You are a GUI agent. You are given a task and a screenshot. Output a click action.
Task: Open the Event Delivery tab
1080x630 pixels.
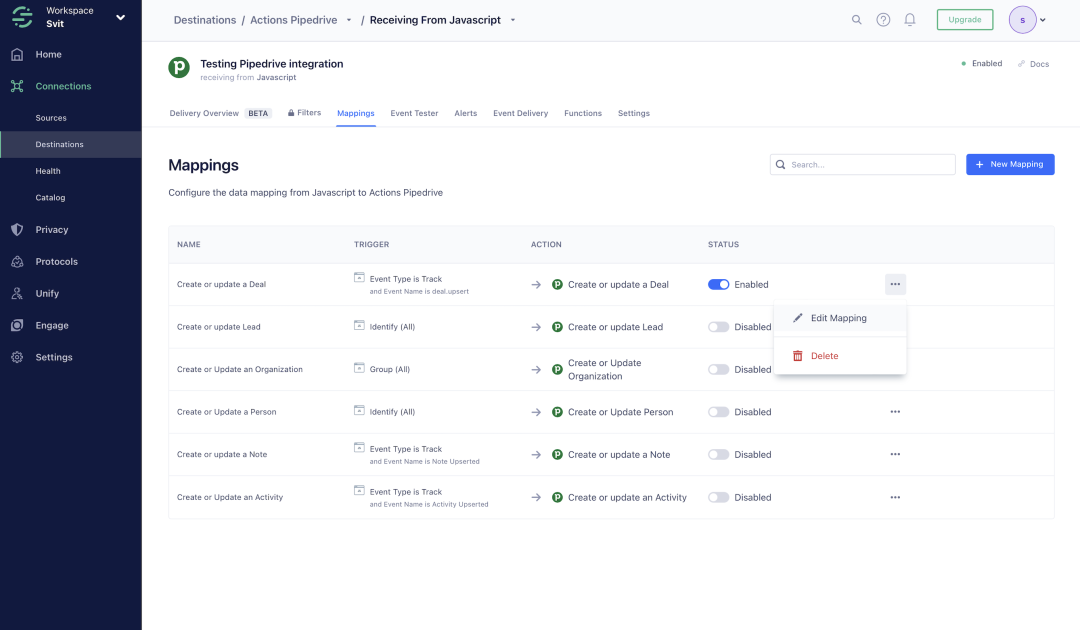[x=520, y=113]
